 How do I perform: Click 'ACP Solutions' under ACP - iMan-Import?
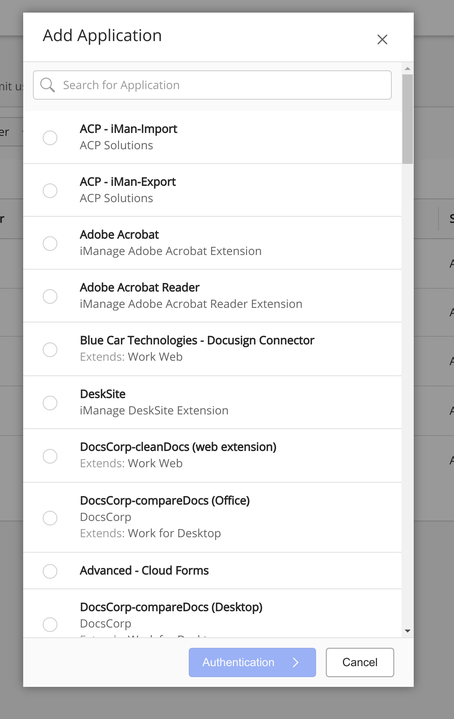[x=116, y=145]
